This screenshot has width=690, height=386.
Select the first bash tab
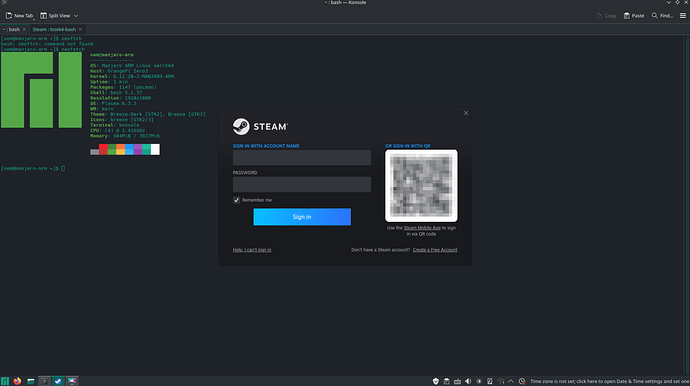click(11, 29)
